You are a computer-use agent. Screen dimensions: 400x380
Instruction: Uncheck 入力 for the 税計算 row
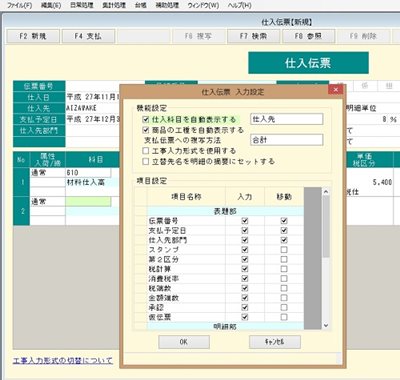245,269
